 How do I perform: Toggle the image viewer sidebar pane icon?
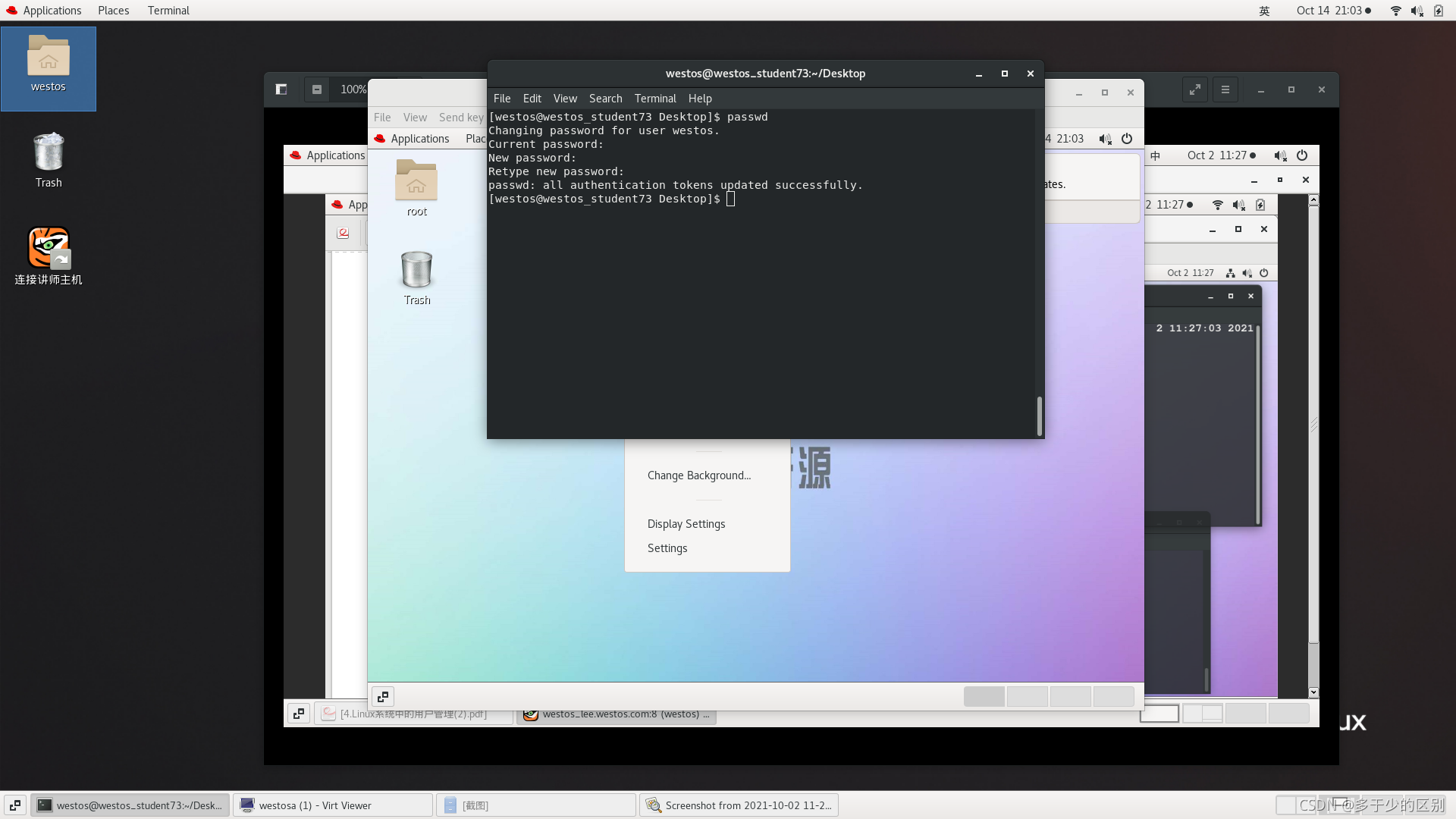click(281, 89)
